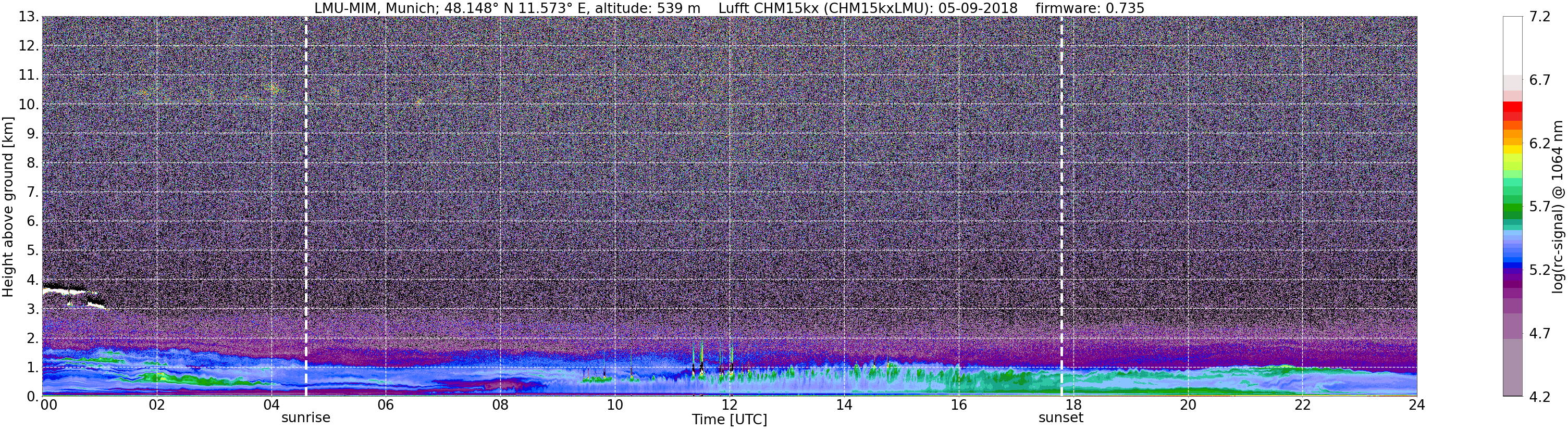Click the colorbar label 'log(rc-signal) @ 1064 nm'
This screenshot has height=430, width=1568.
(x=1558, y=207)
